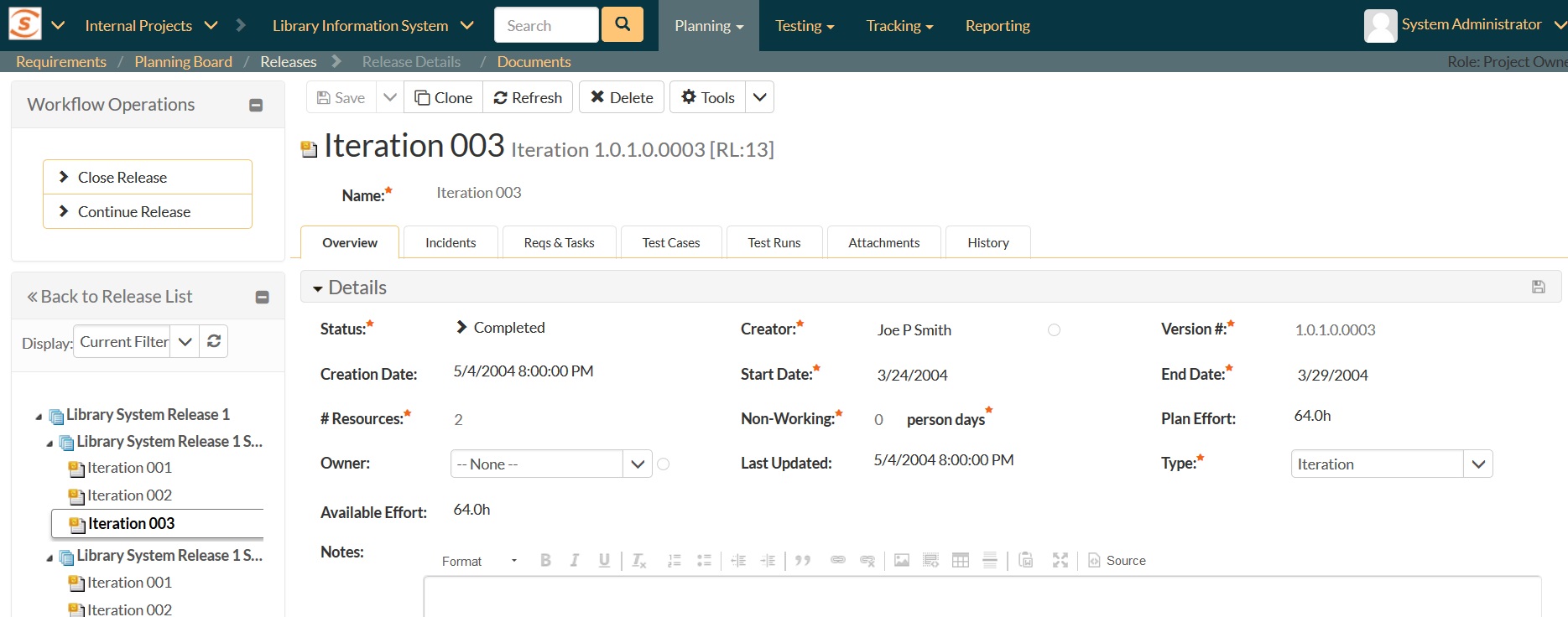Click the System Administrator avatar
The width and height of the screenshot is (1568, 617).
click(x=1380, y=25)
